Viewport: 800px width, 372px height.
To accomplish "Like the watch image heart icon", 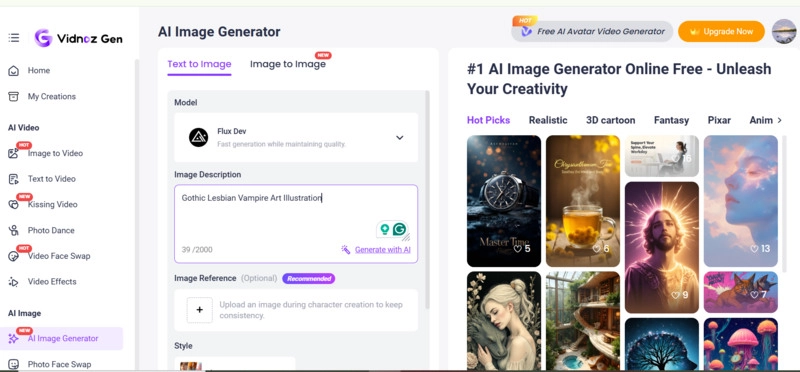I will pos(517,249).
